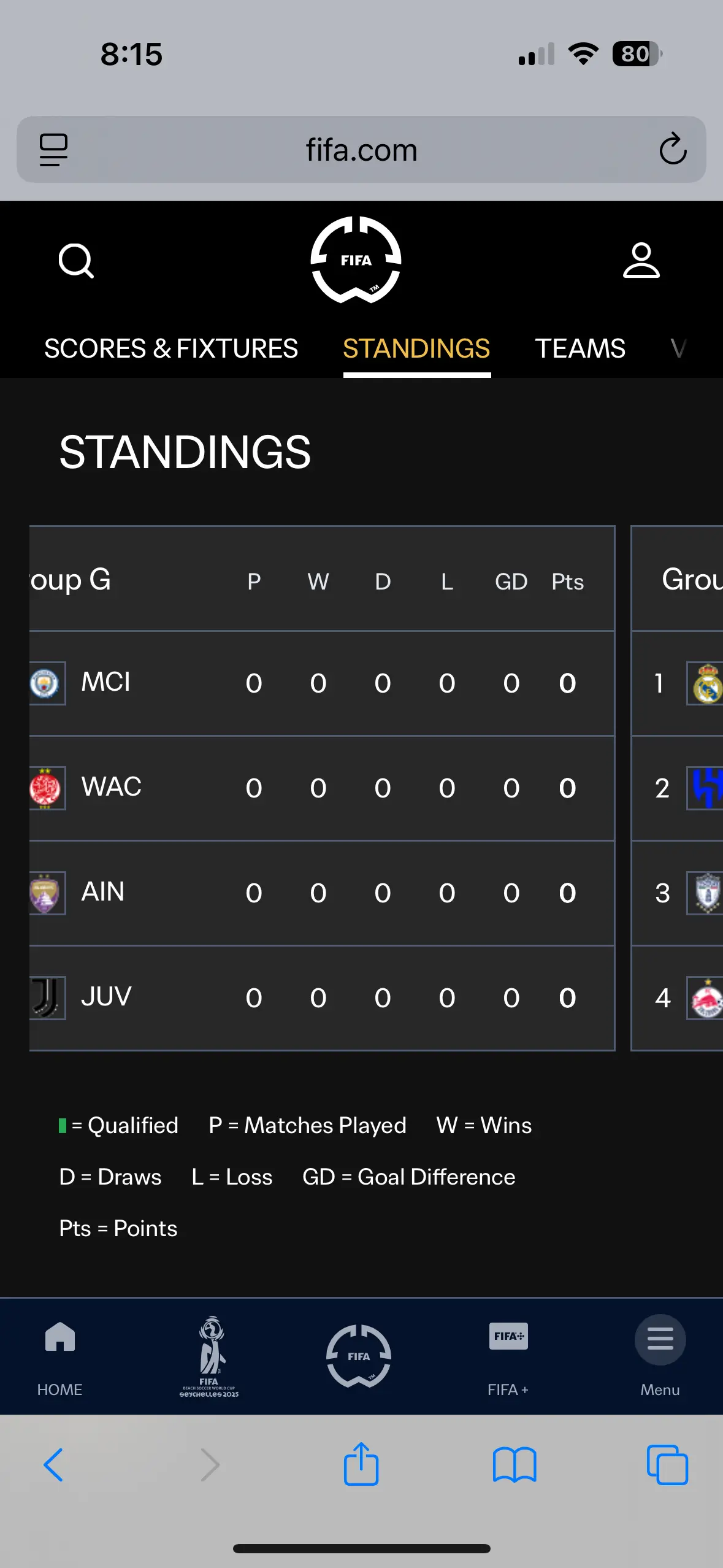Select the STANDINGS tab

pos(416,348)
